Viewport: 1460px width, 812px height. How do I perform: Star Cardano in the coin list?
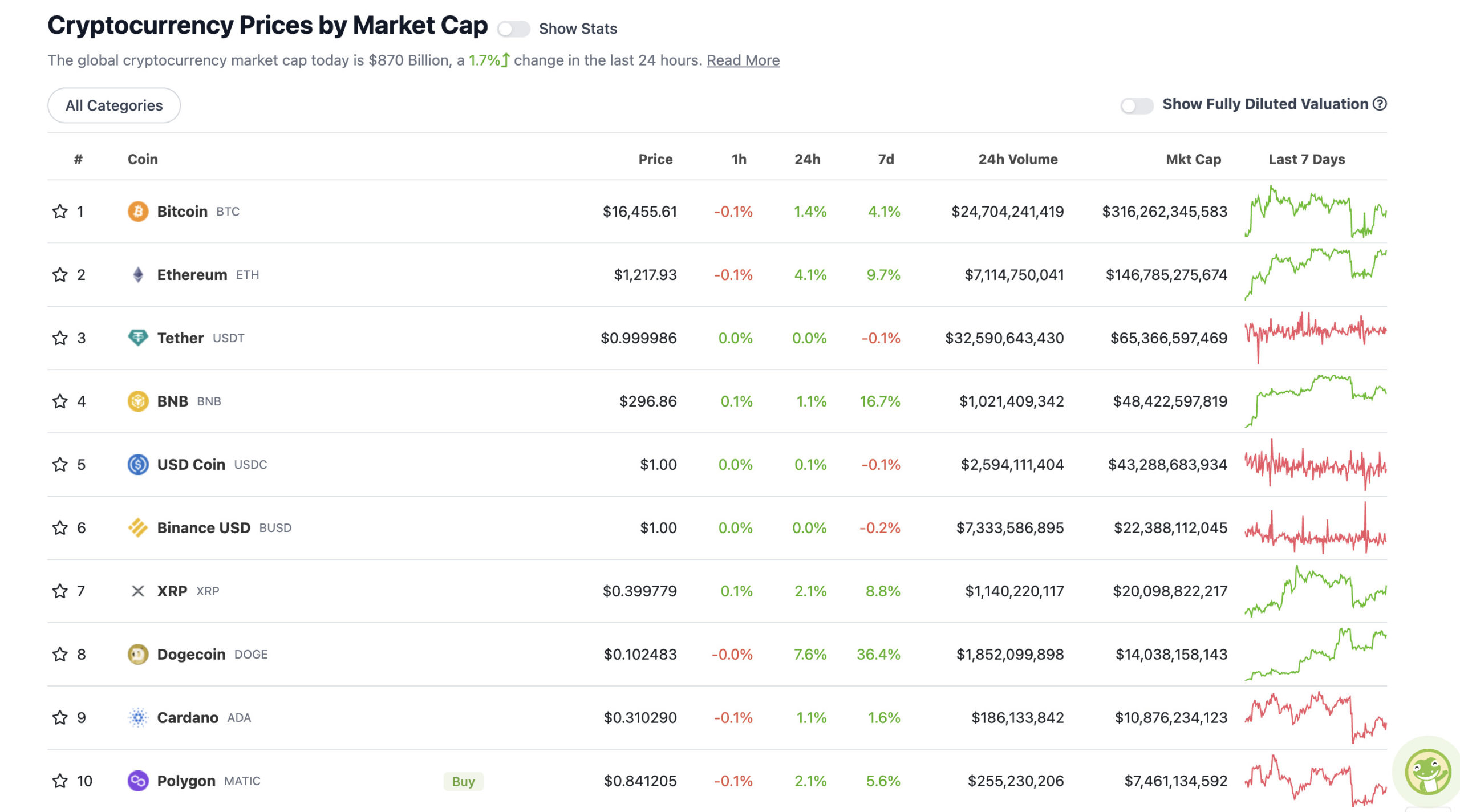60,718
